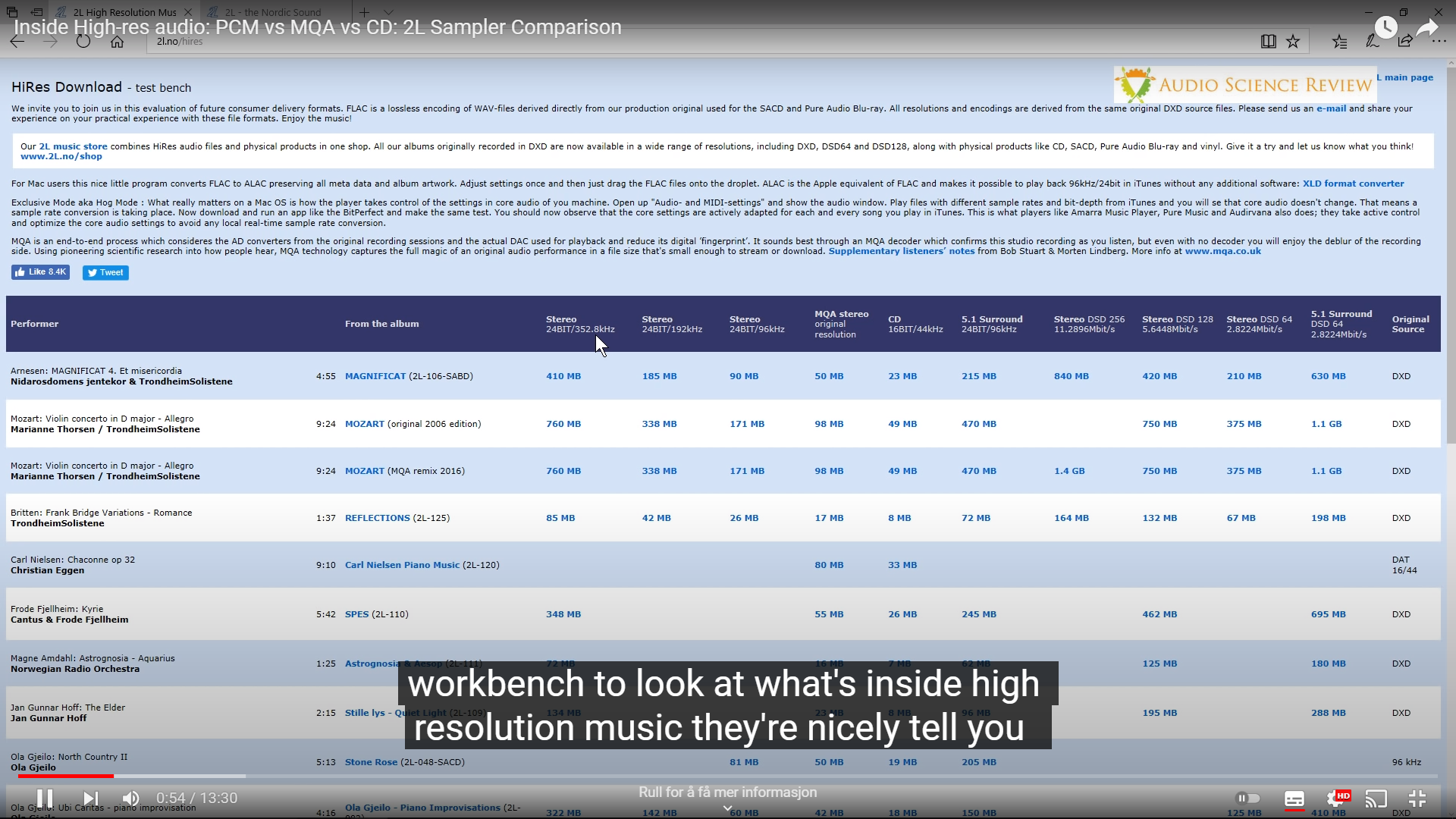The width and height of the screenshot is (1456, 819).
Task: Go back in the Edge browser
Action: tap(17, 42)
